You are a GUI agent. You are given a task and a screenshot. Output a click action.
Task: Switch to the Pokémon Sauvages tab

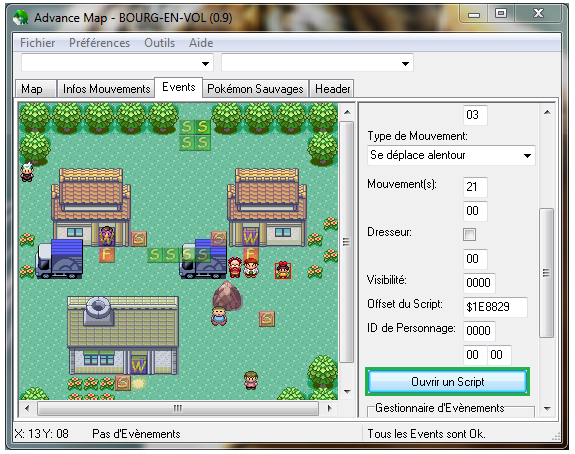click(255, 89)
